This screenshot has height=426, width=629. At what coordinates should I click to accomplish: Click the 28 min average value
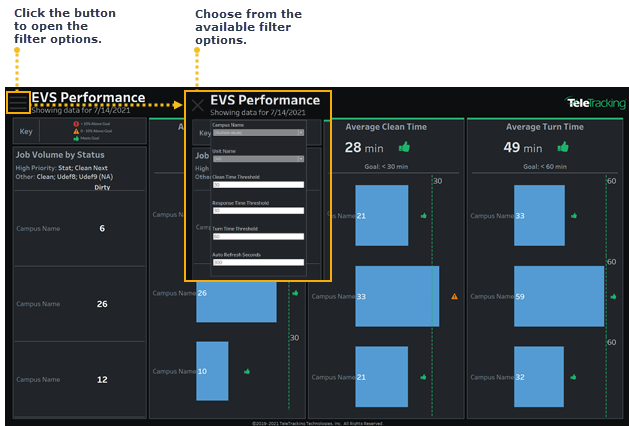(x=364, y=148)
